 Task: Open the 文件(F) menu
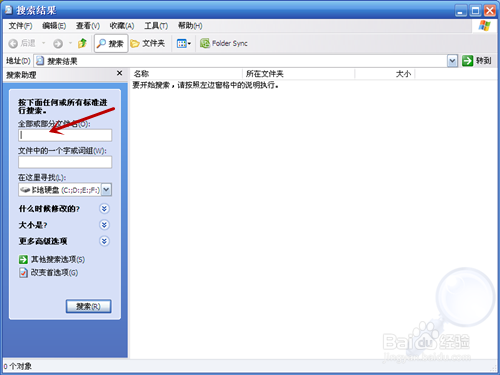20,26
